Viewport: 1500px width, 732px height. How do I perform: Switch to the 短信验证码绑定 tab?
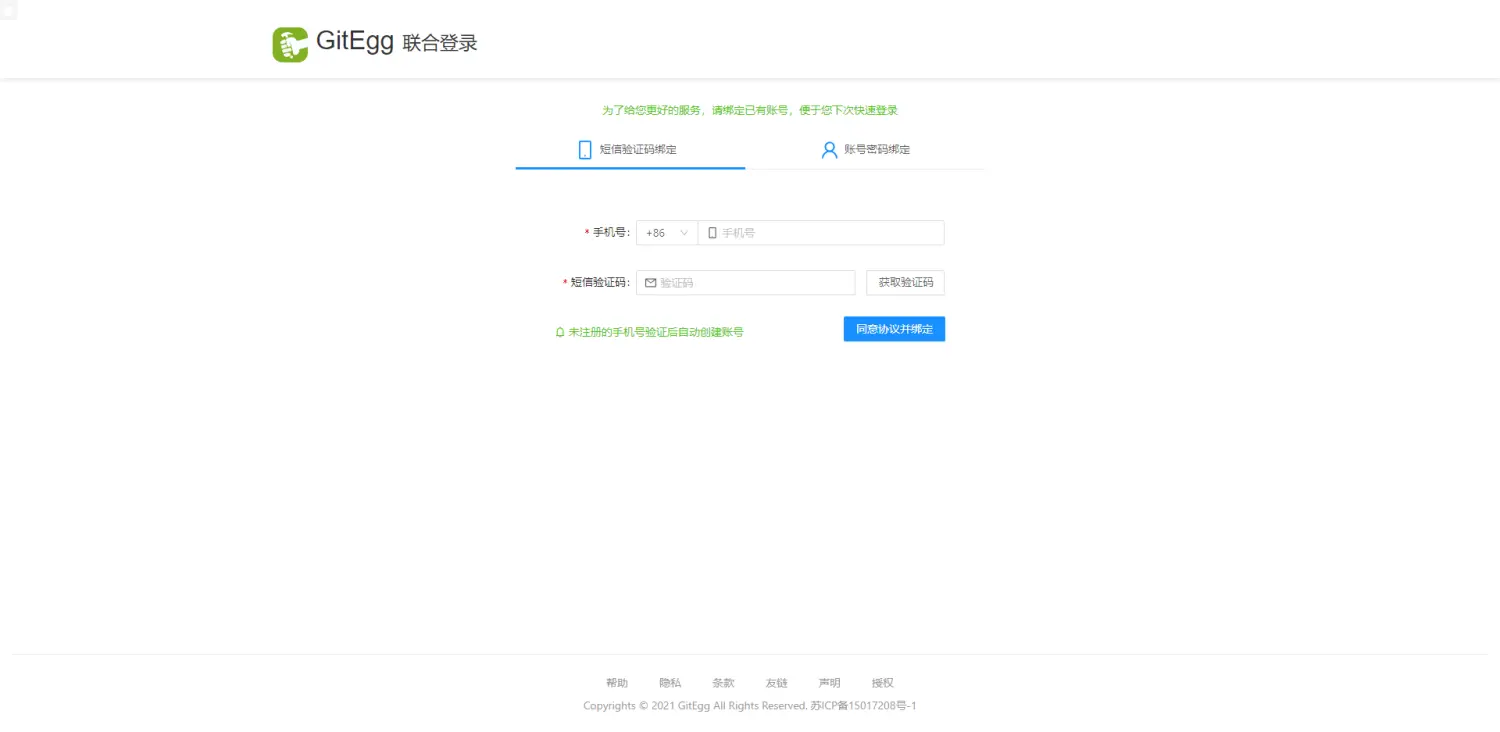(630, 150)
